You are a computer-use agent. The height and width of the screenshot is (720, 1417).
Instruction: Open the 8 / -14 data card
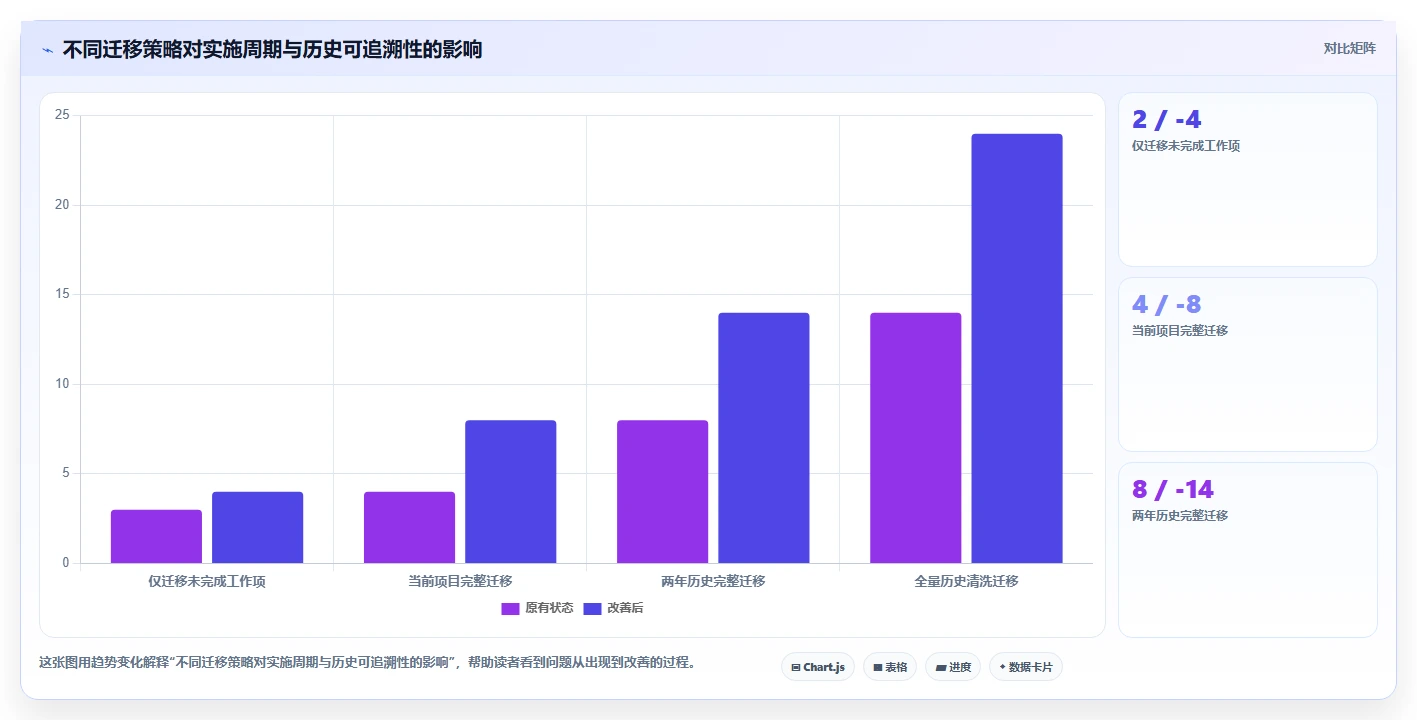(x=1247, y=550)
